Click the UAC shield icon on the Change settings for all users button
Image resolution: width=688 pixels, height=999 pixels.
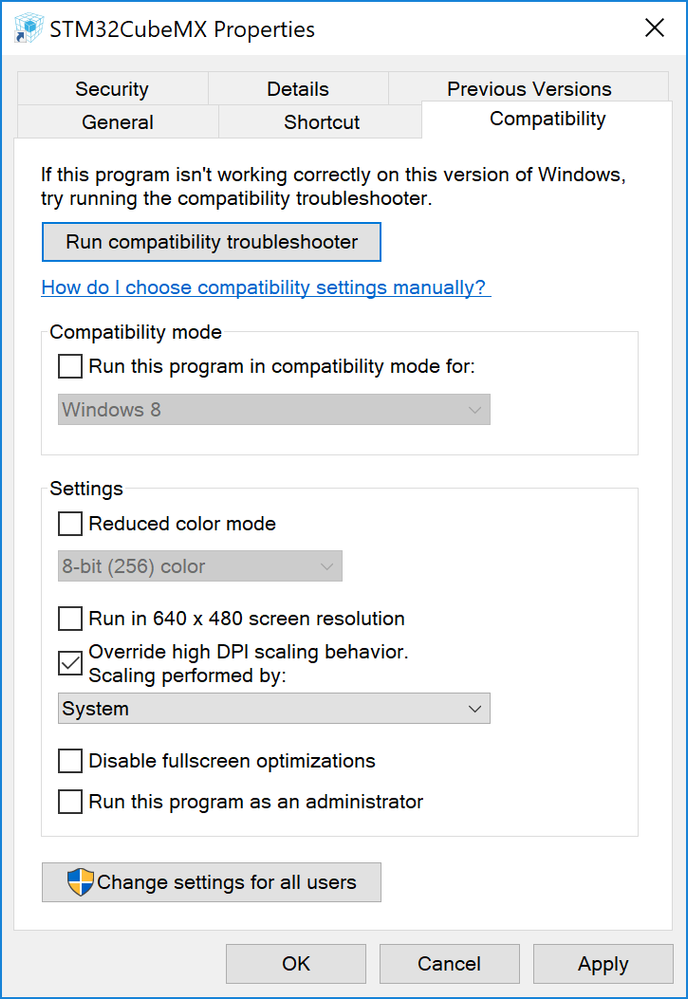(x=80, y=882)
